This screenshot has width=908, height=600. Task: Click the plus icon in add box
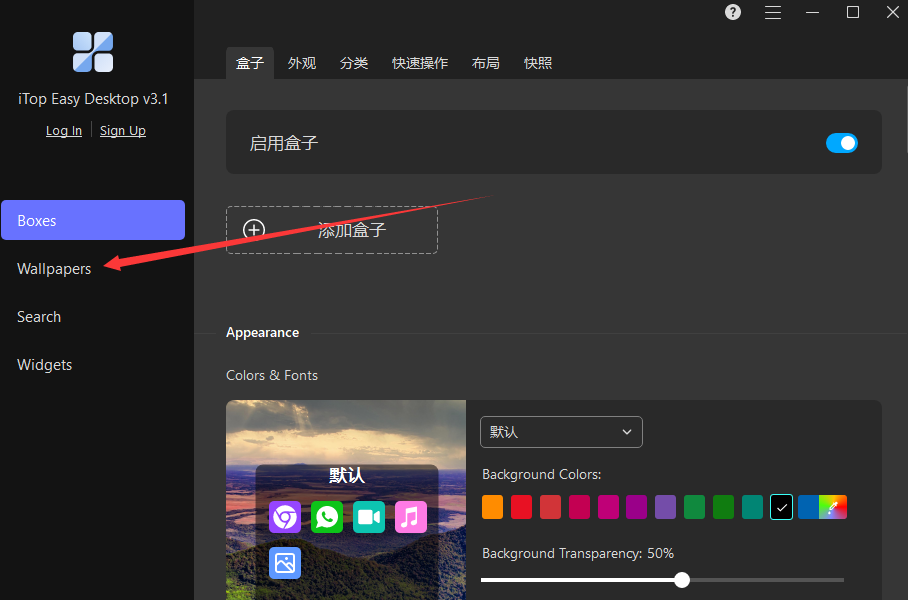click(x=254, y=230)
